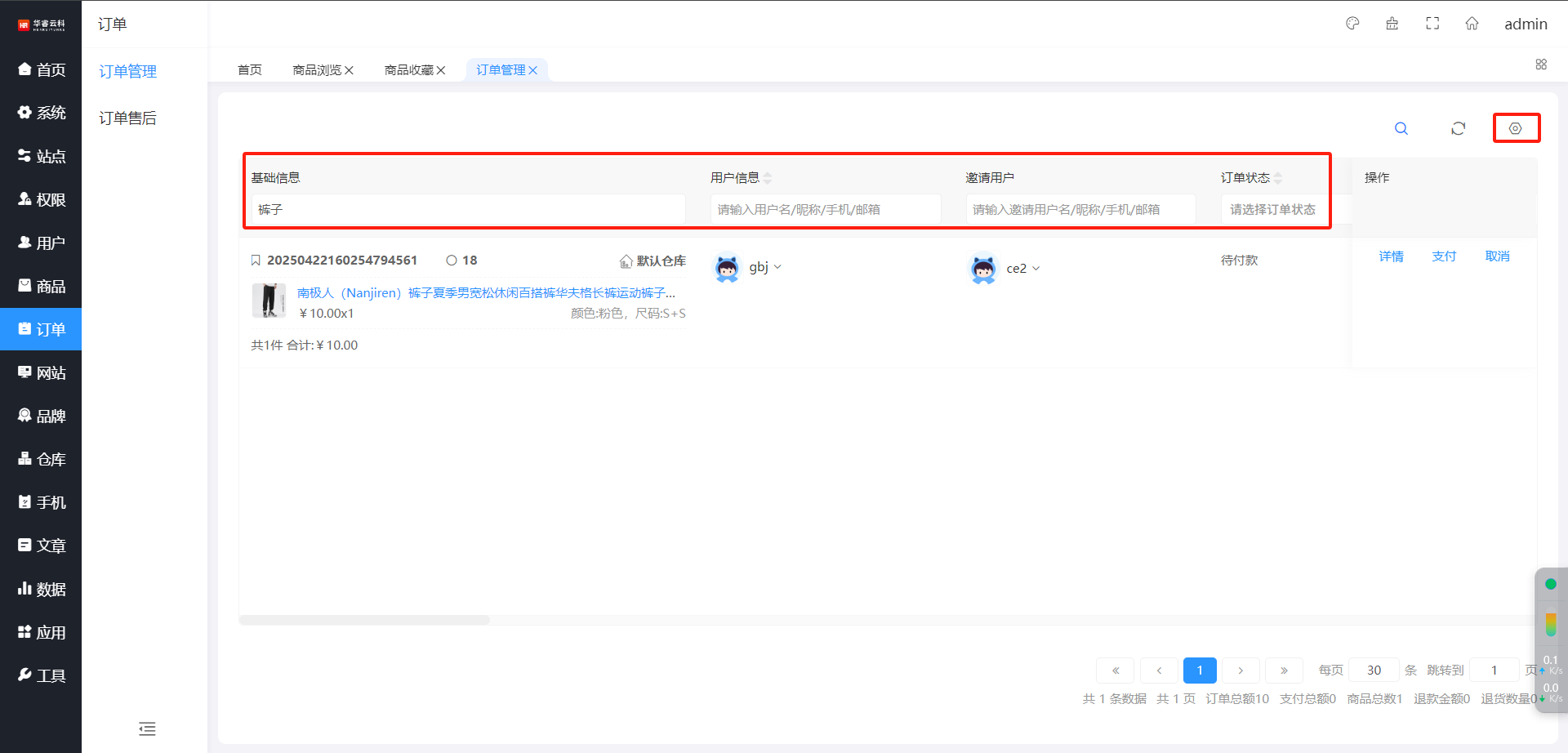Close the 商品浏览 tab

[350, 70]
